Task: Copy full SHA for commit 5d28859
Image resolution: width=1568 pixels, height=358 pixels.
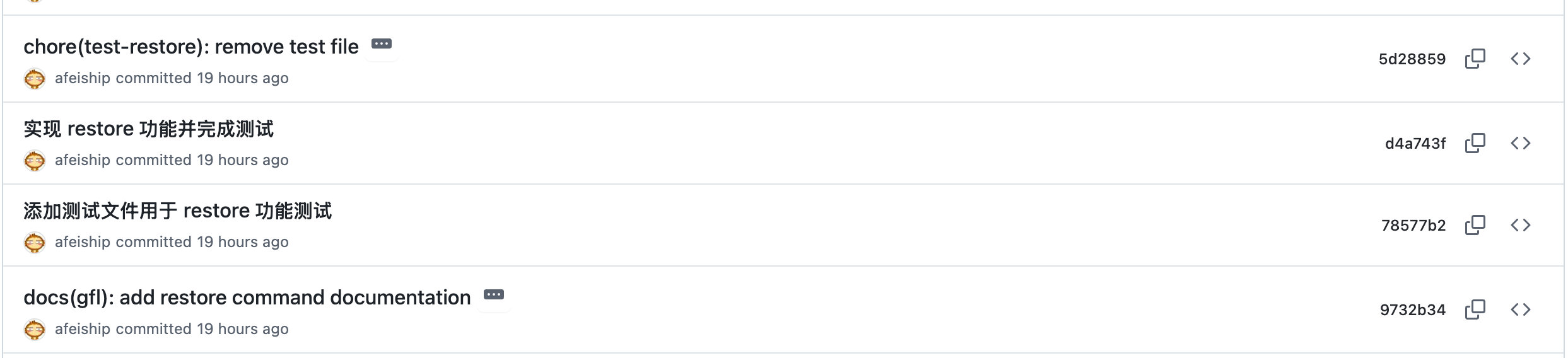Action: pos(1475,59)
